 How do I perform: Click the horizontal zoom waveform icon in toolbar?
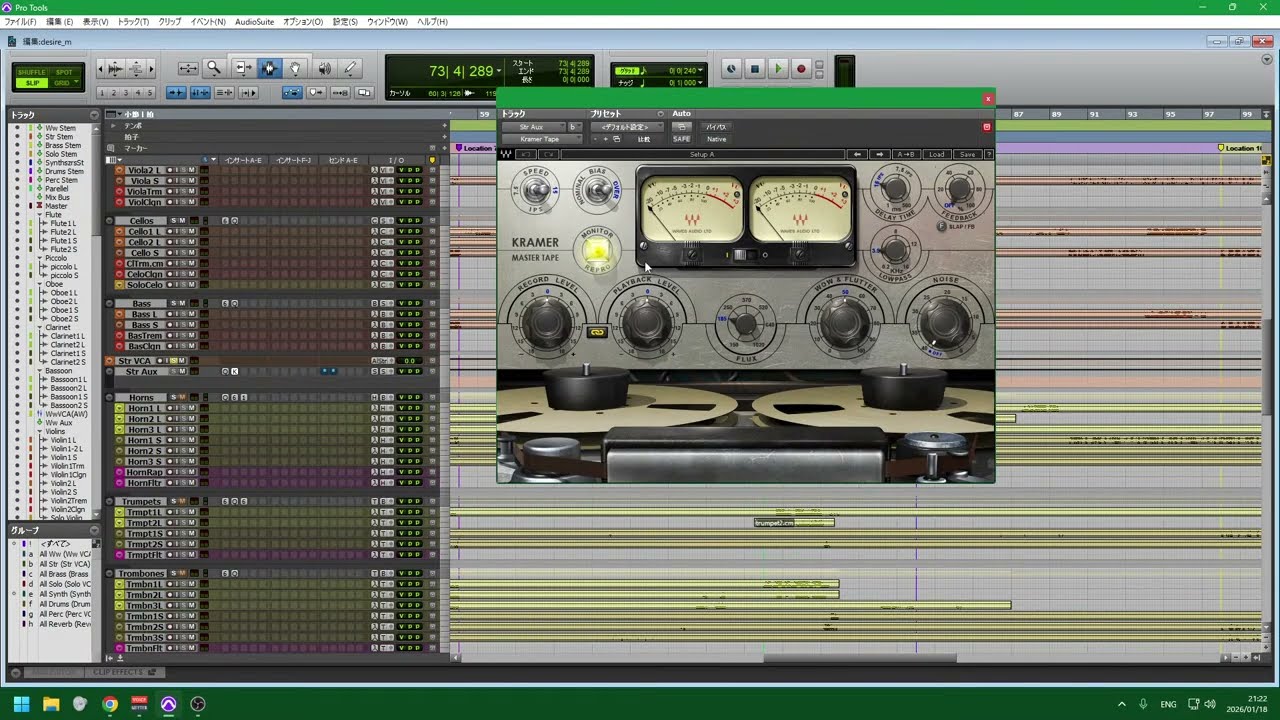[x=114, y=68]
